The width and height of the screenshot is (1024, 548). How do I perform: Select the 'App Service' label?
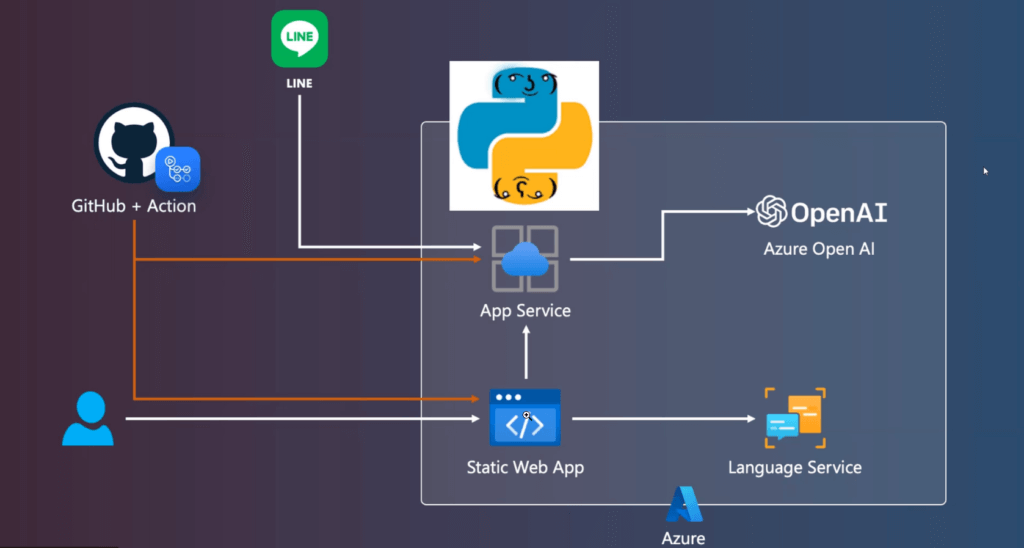point(526,310)
